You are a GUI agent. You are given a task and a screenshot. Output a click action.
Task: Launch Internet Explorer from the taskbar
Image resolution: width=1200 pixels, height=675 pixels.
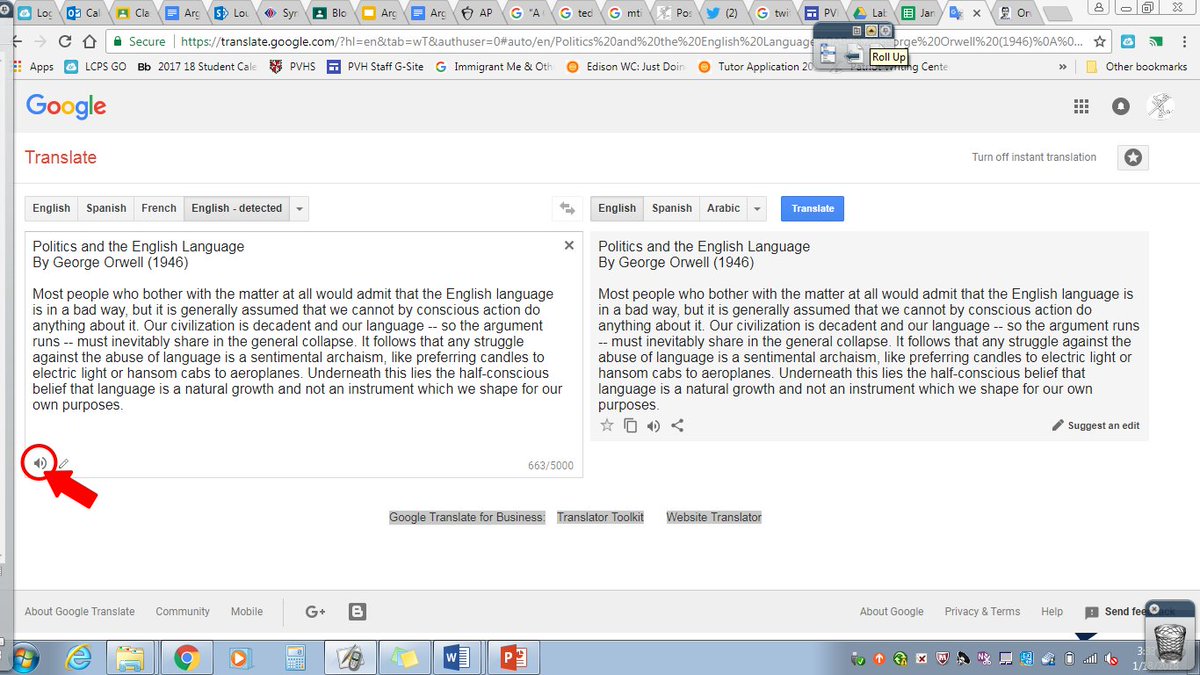click(78, 658)
